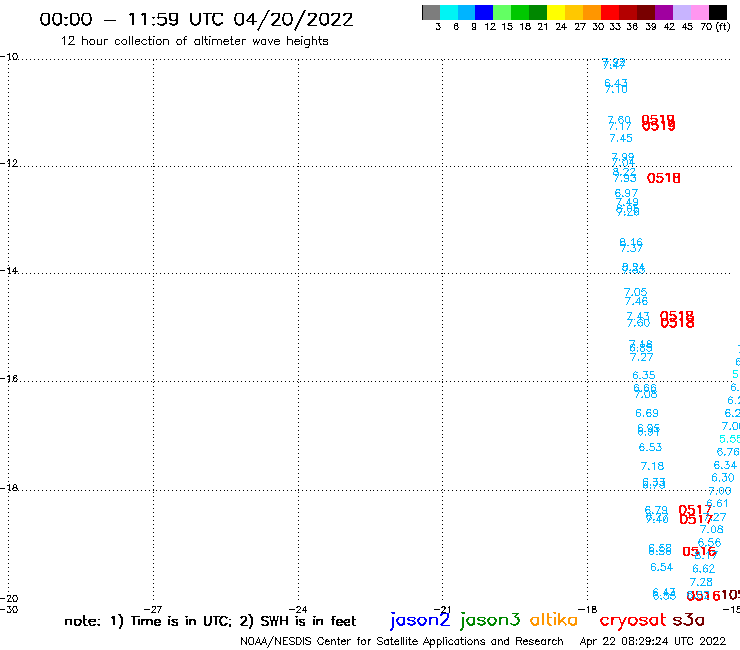Select the yellow swatch in the color scale
Screen dimensions: 740x650
[x=556, y=12]
